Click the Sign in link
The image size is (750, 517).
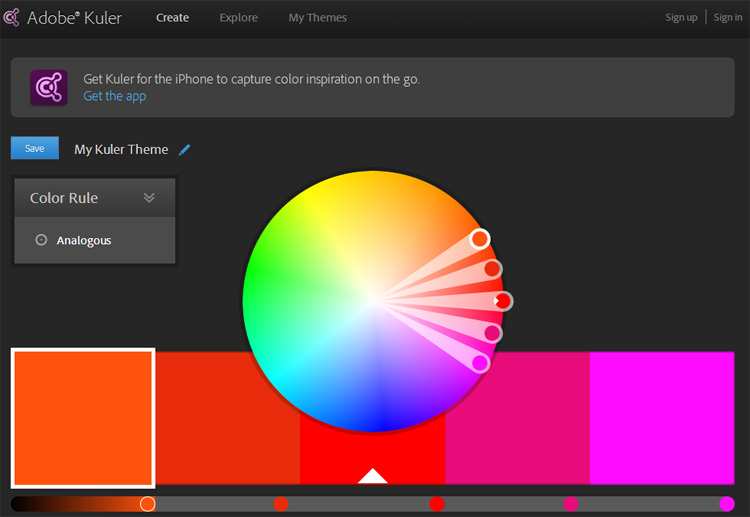coord(728,17)
